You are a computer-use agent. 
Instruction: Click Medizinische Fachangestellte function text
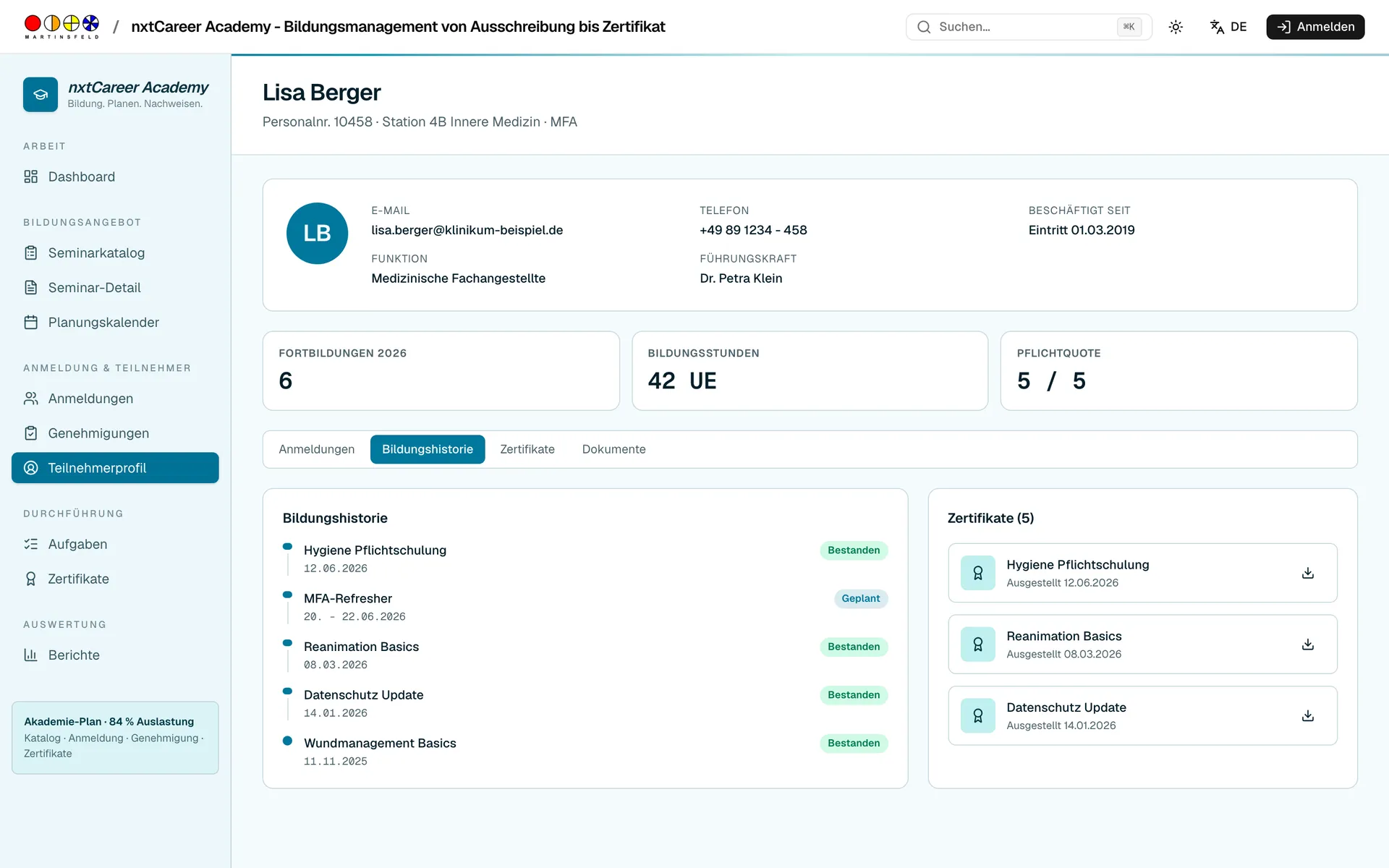(458, 278)
